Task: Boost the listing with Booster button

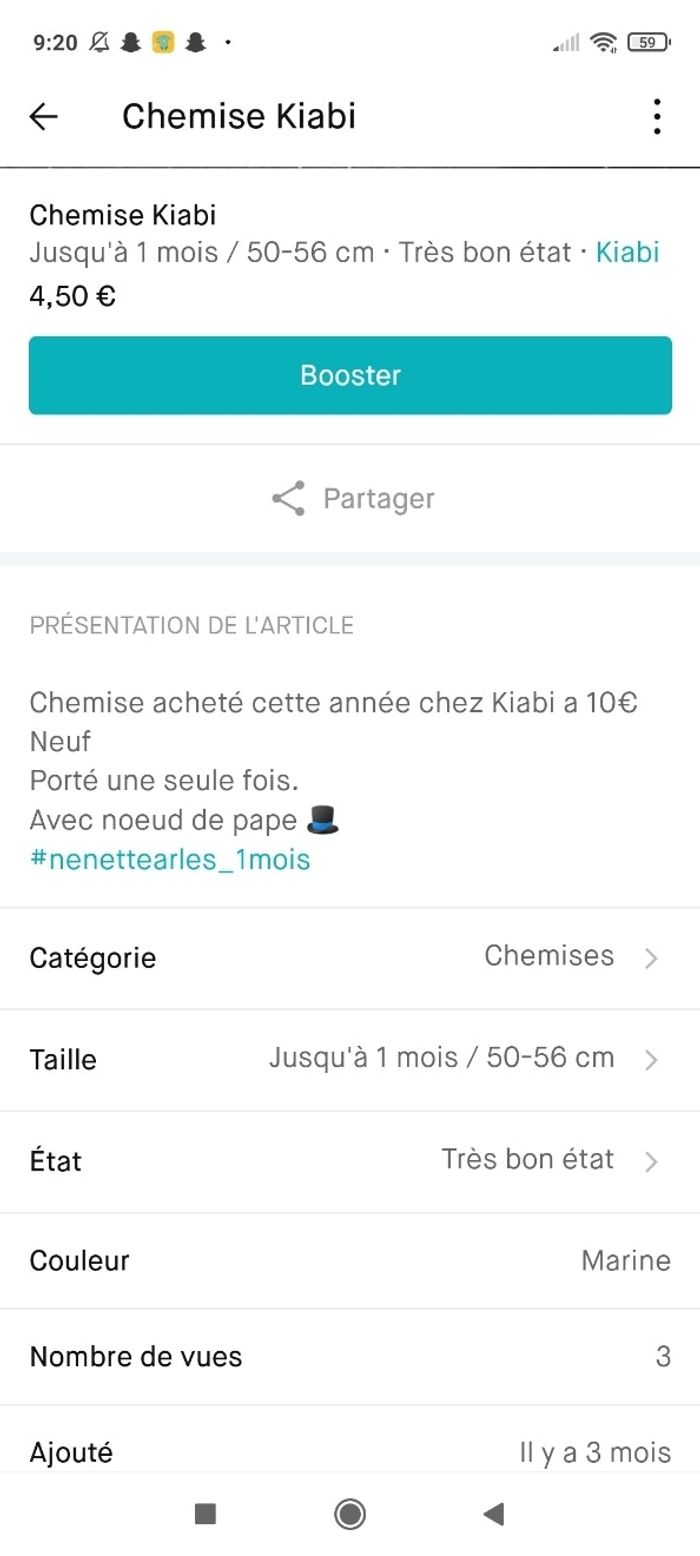Action: tap(350, 375)
